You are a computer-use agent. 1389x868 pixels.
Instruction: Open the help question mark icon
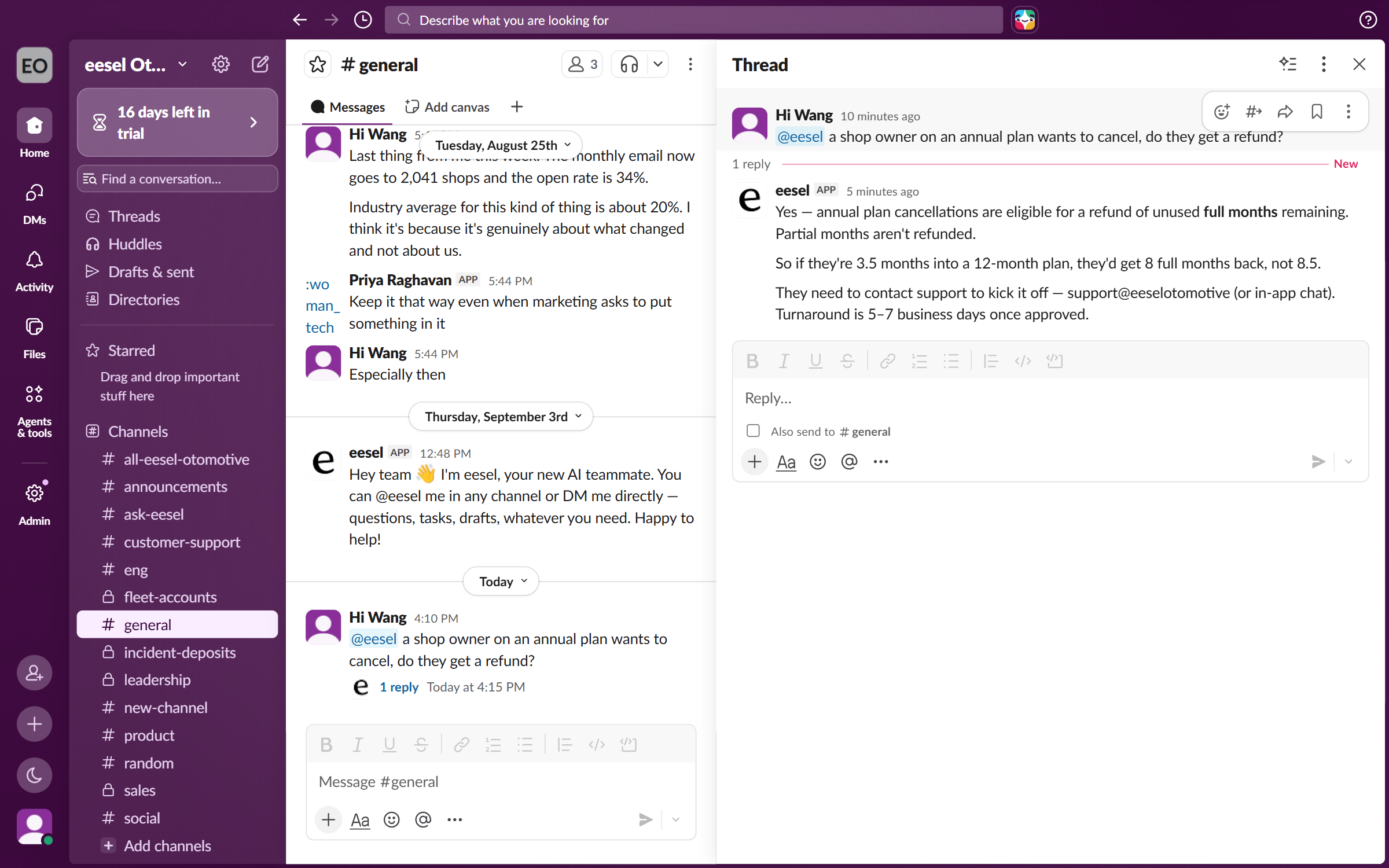tap(1368, 20)
